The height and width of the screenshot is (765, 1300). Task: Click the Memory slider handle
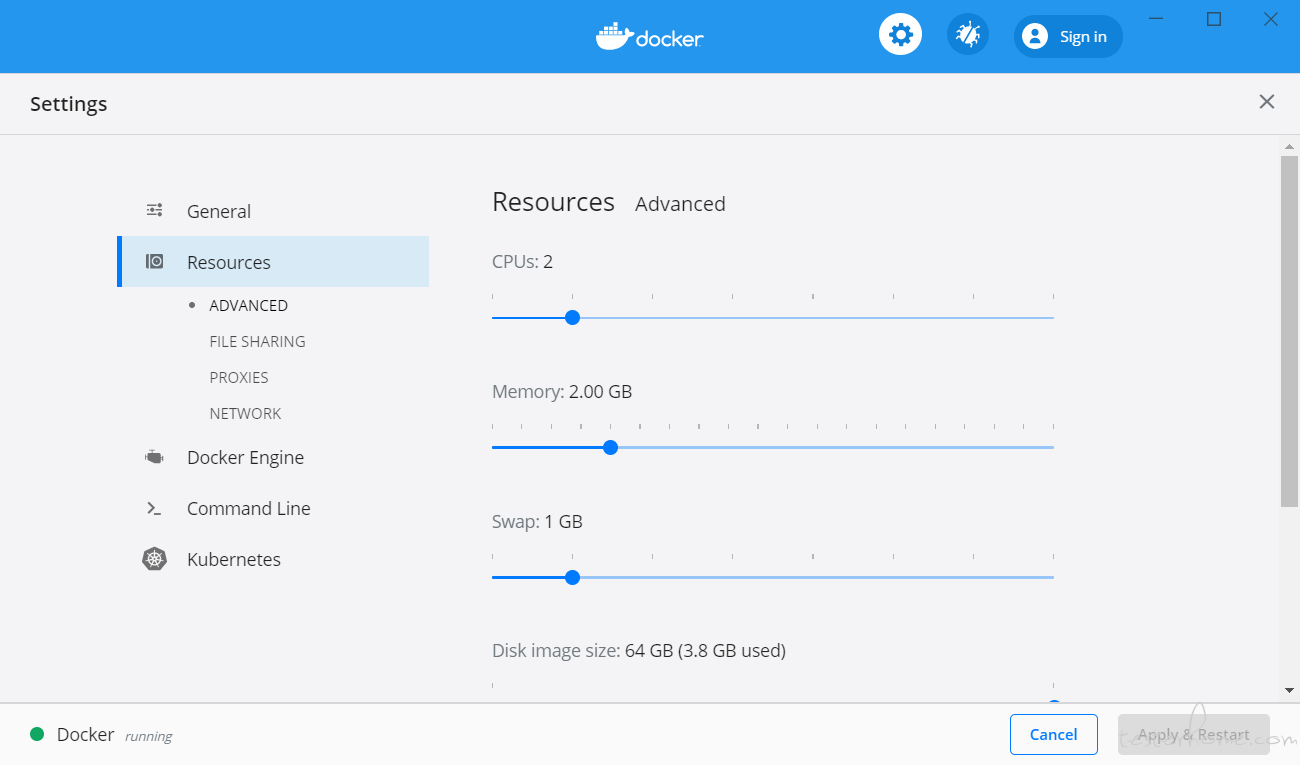[611, 447]
